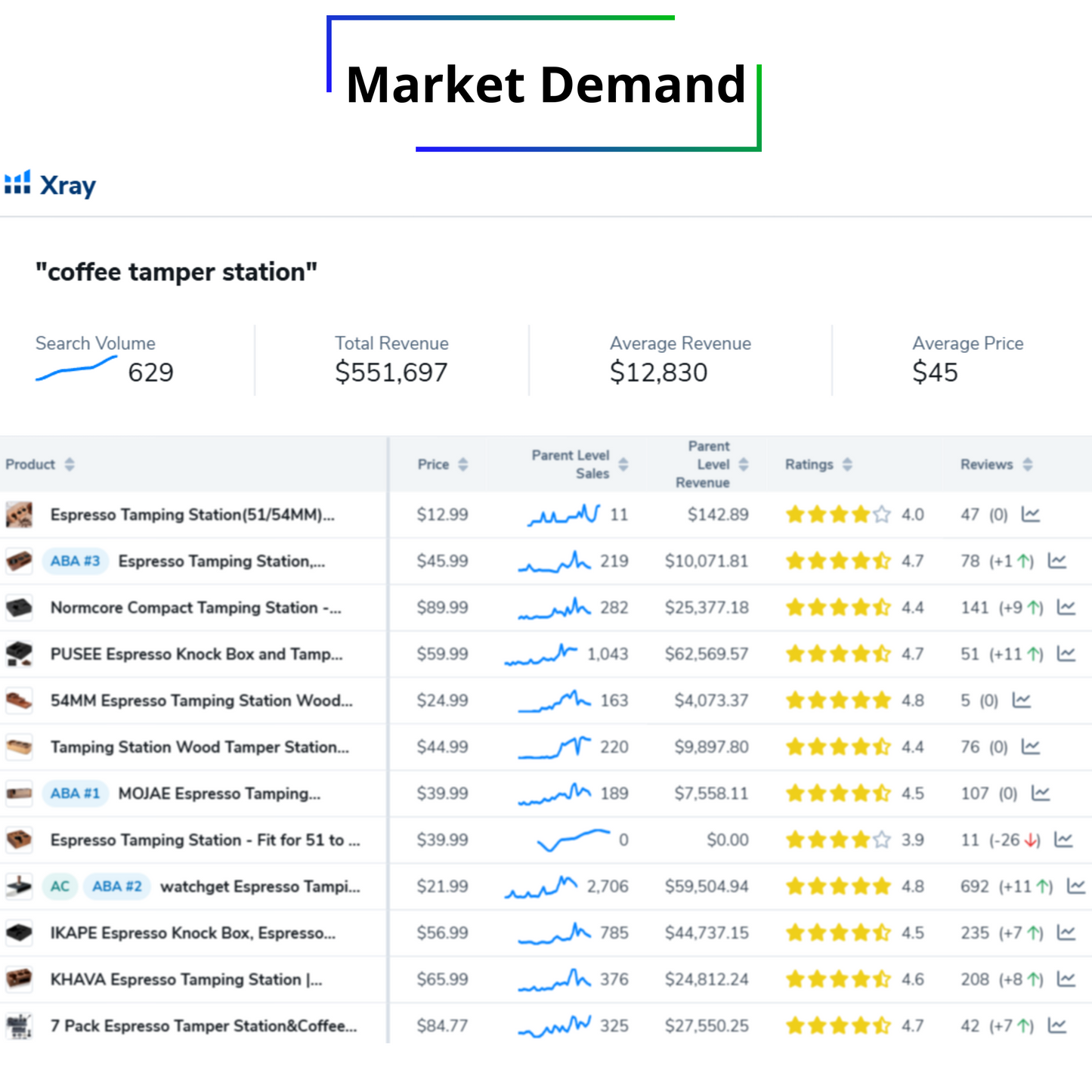This screenshot has width=1092, height=1092.
Task: Open review trend chart icon for MOJAE Espresso Tamping
Action: tap(1041, 793)
